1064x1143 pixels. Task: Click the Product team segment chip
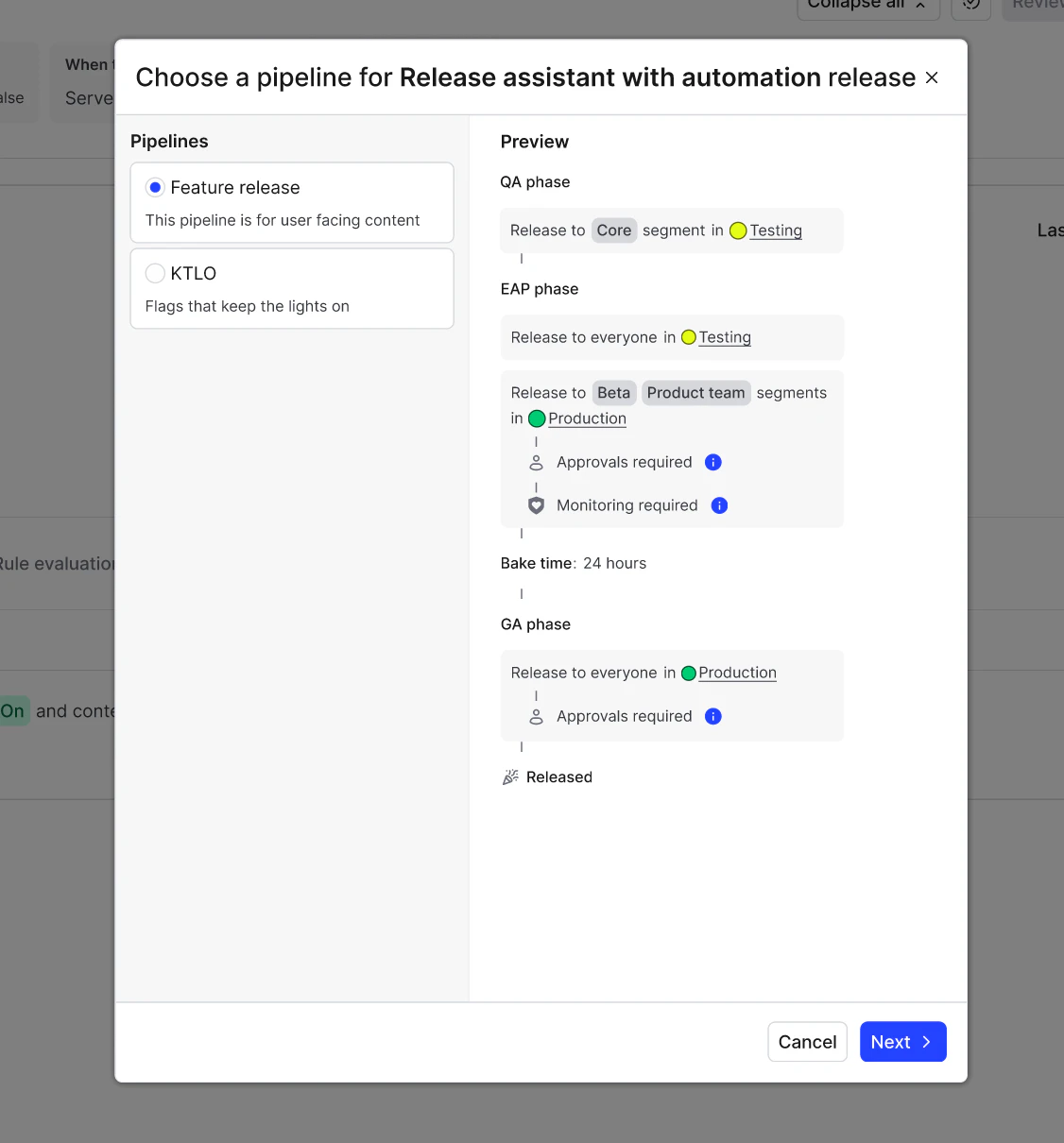(696, 392)
